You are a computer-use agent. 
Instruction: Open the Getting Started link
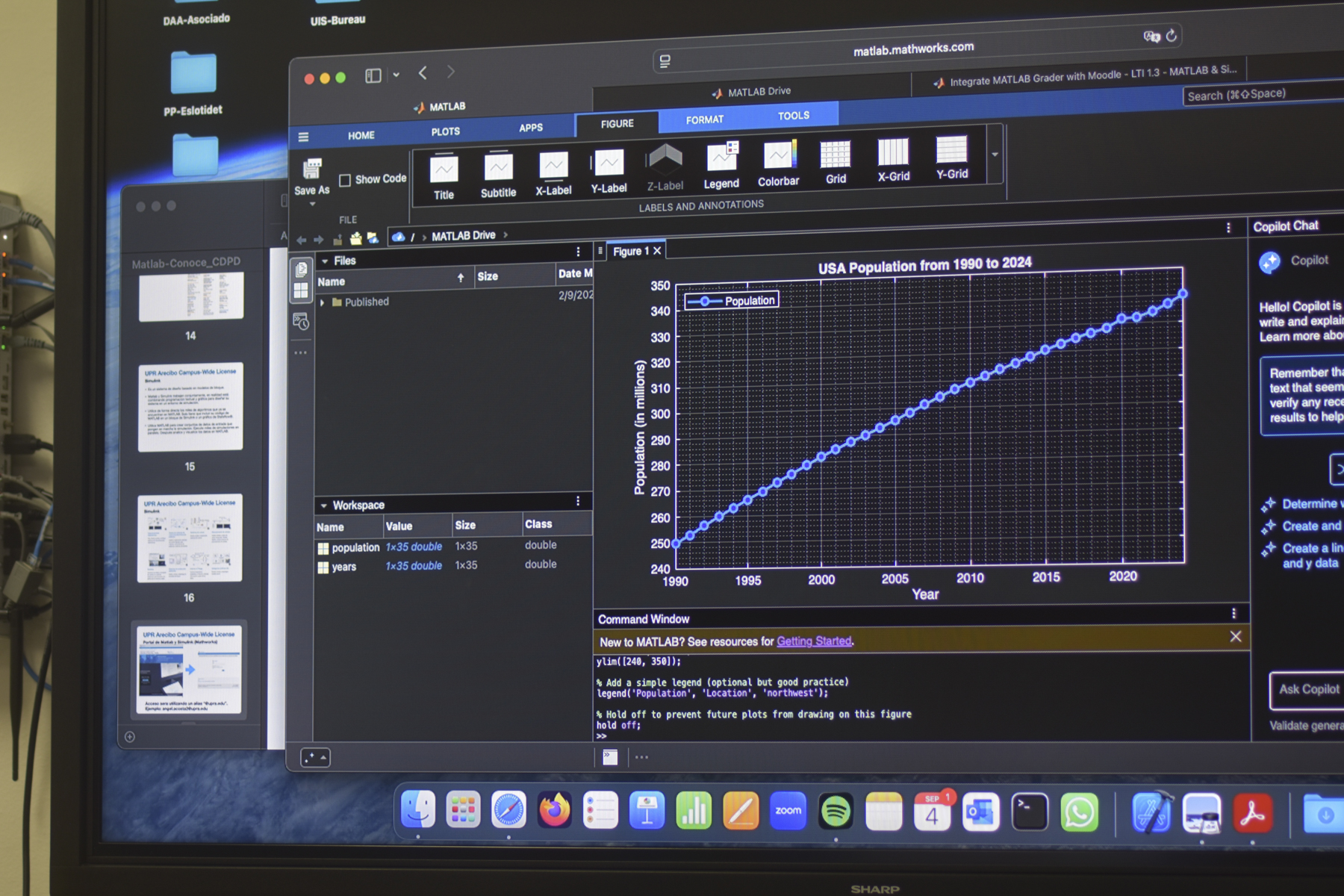(814, 641)
